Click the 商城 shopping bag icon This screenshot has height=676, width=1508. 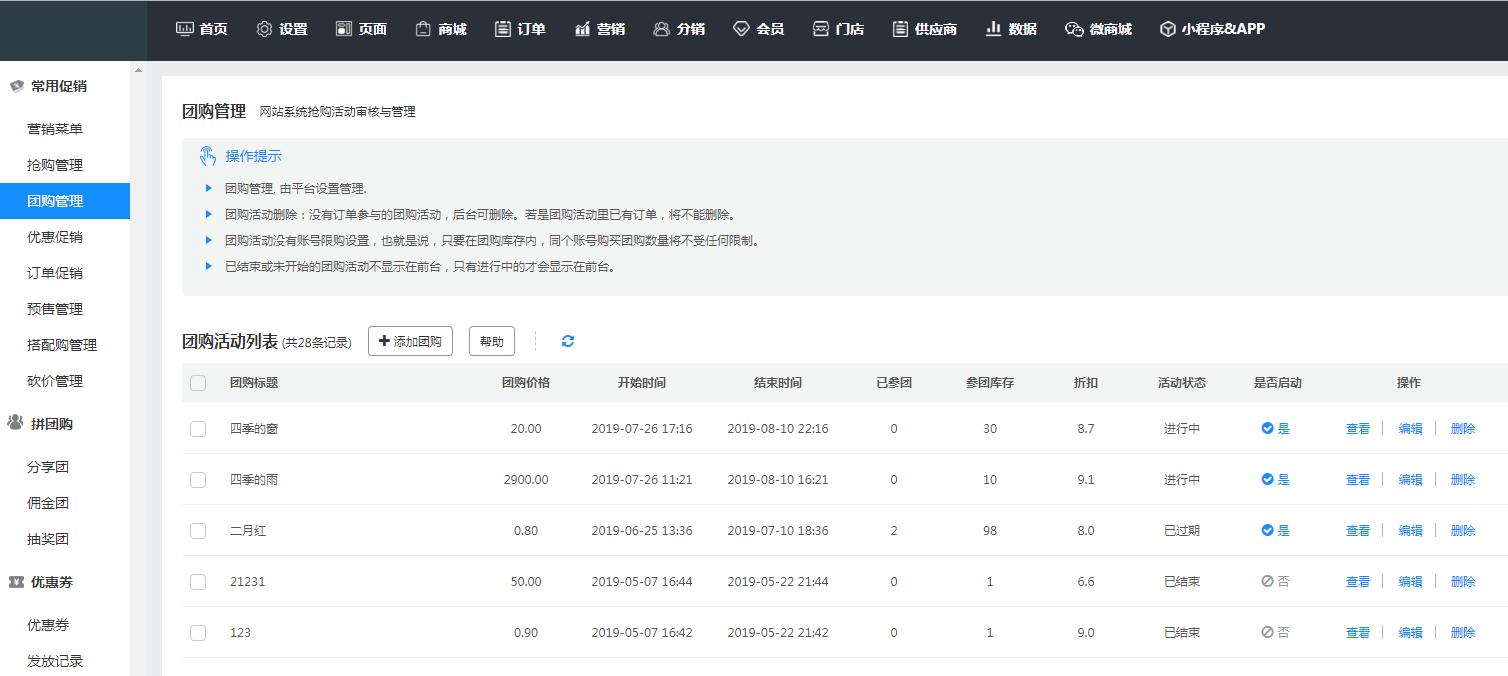423,29
